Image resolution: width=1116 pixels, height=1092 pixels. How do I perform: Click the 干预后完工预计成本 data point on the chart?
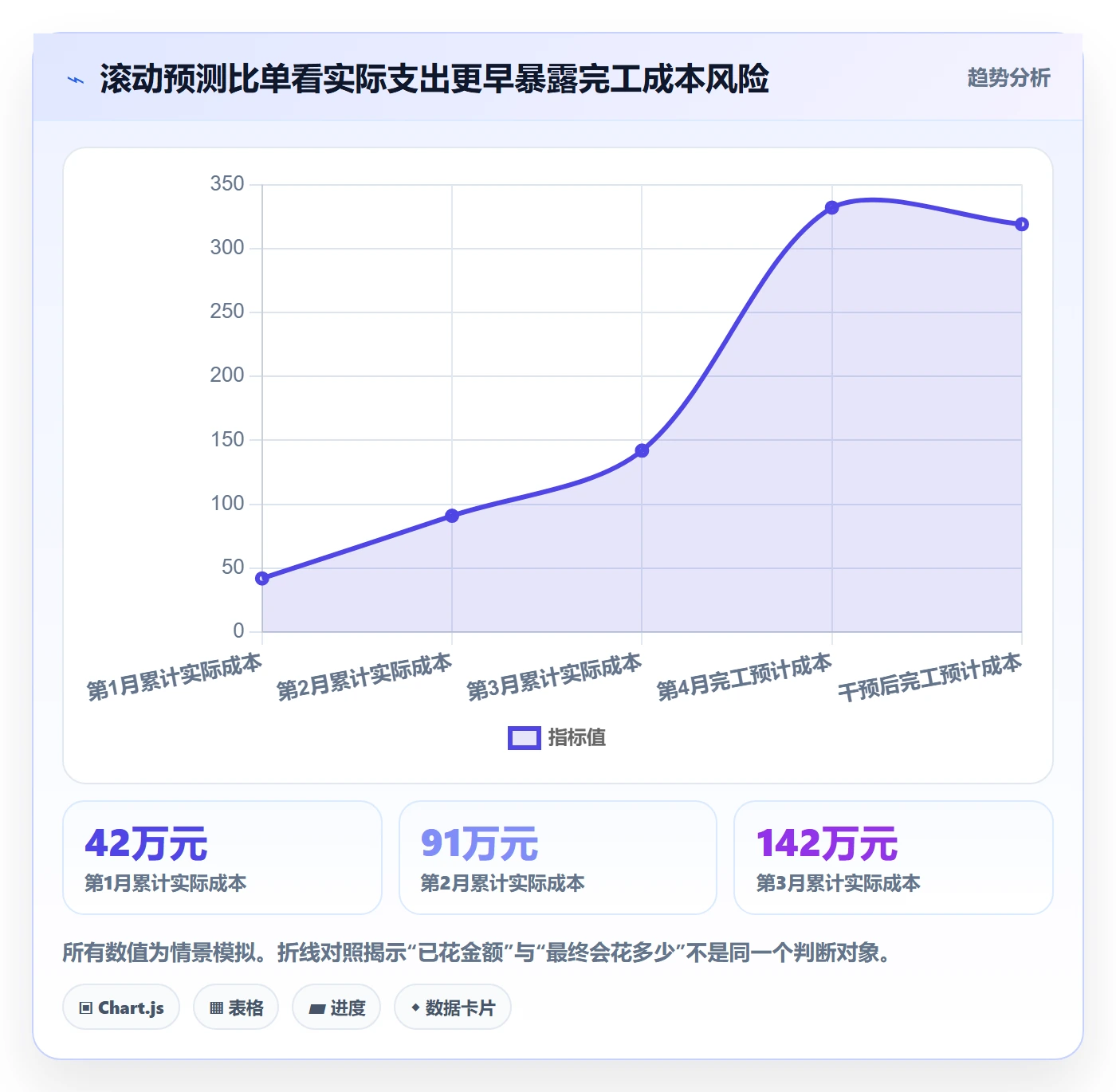[x=1022, y=225]
